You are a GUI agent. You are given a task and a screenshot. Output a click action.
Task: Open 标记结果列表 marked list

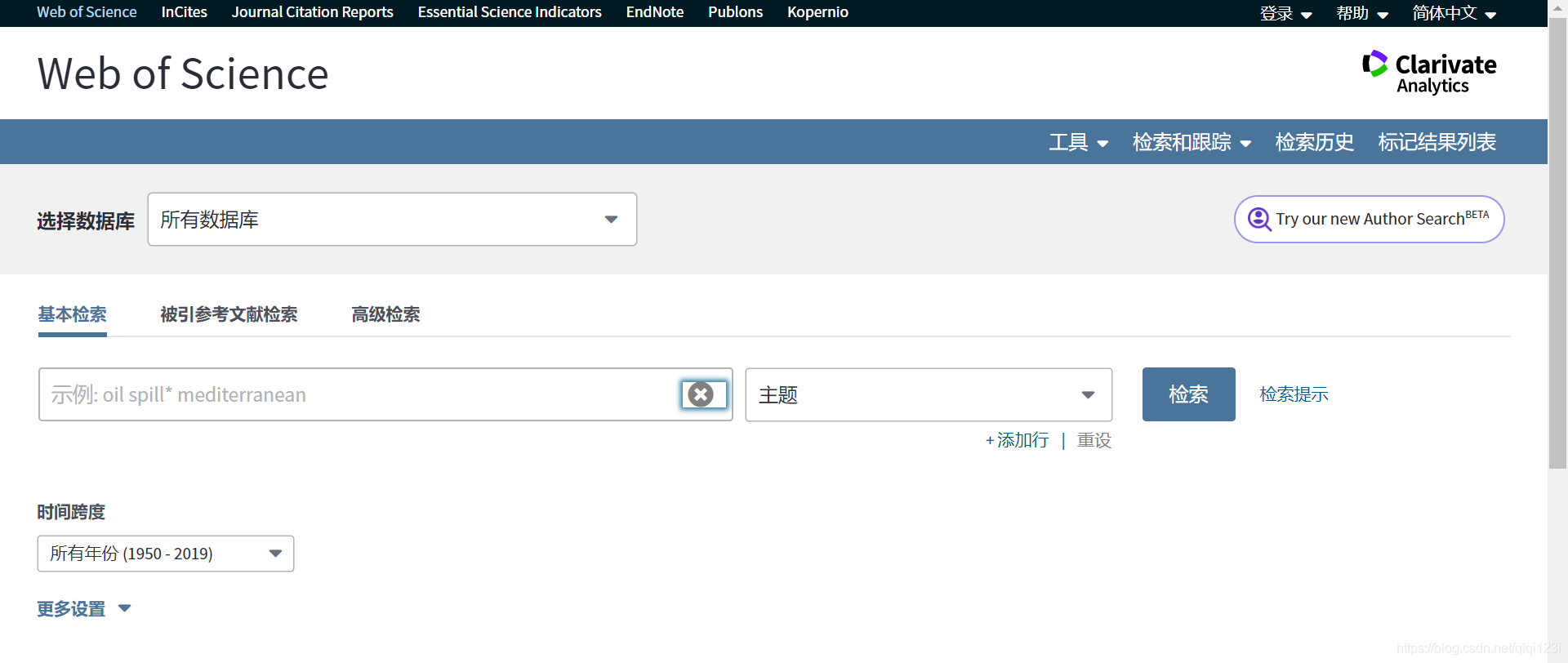click(1437, 142)
